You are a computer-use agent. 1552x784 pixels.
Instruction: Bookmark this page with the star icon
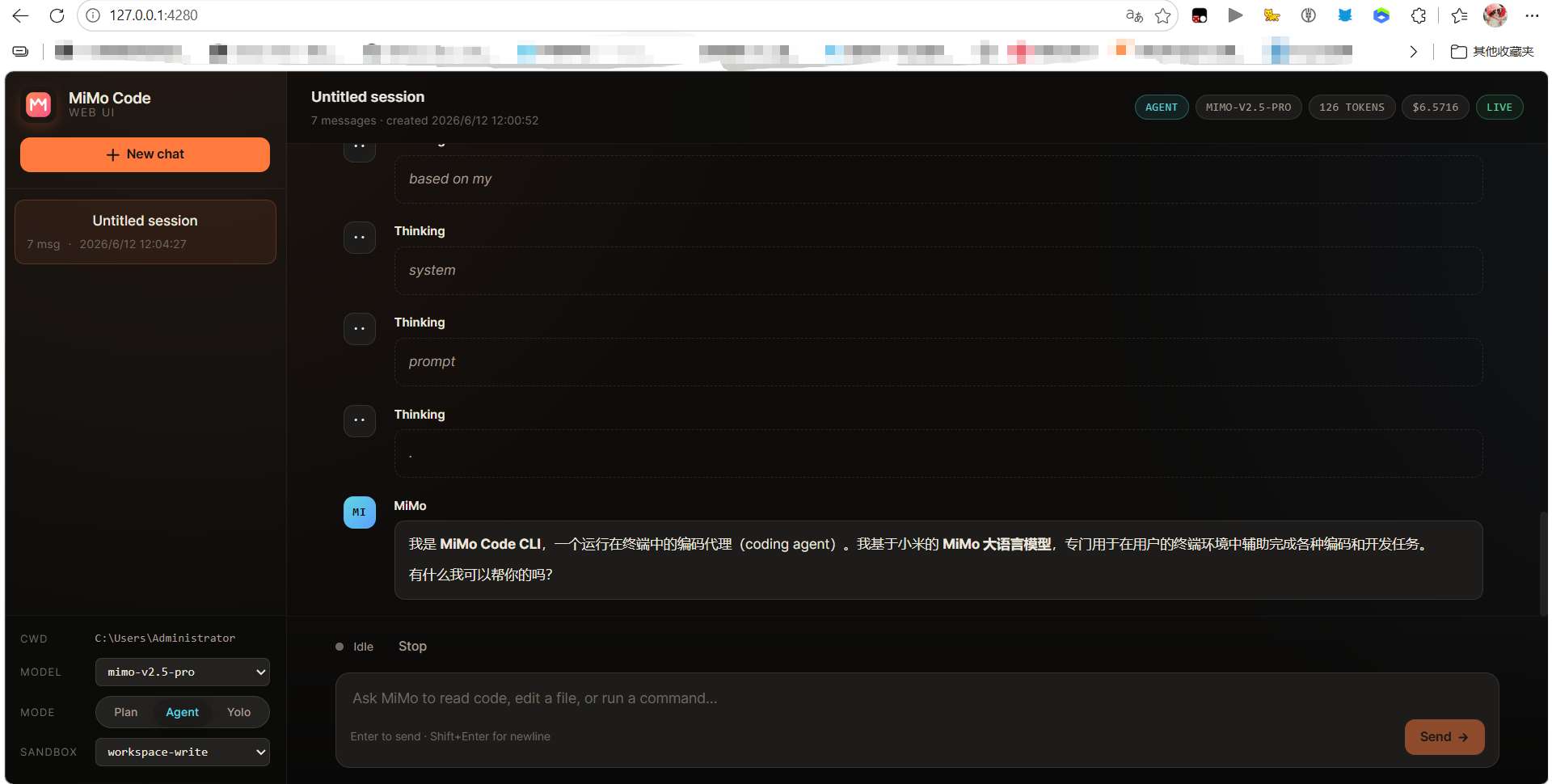pyautogui.click(x=1162, y=15)
